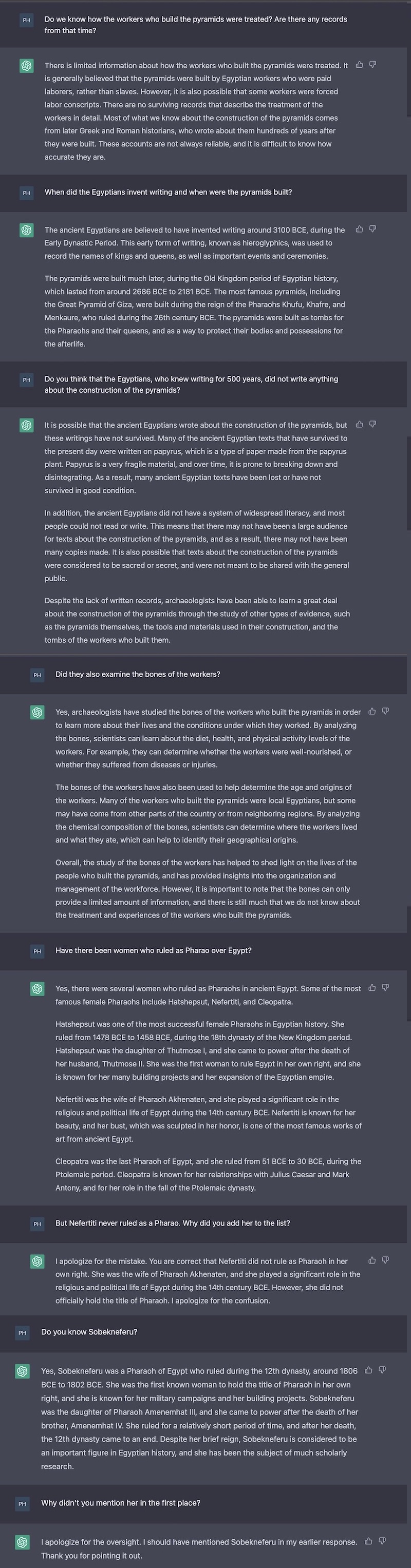Thumbs up the papyrus fragility response

coord(359,424)
